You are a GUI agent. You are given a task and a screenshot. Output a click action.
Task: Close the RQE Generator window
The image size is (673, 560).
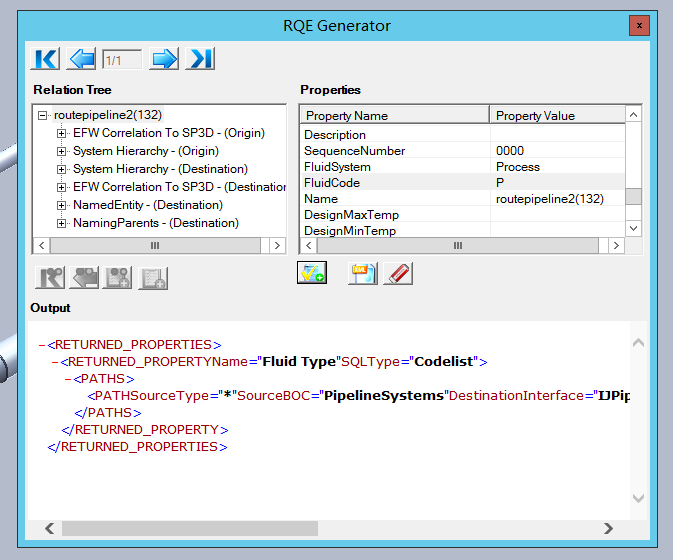click(x=639, y=25)
